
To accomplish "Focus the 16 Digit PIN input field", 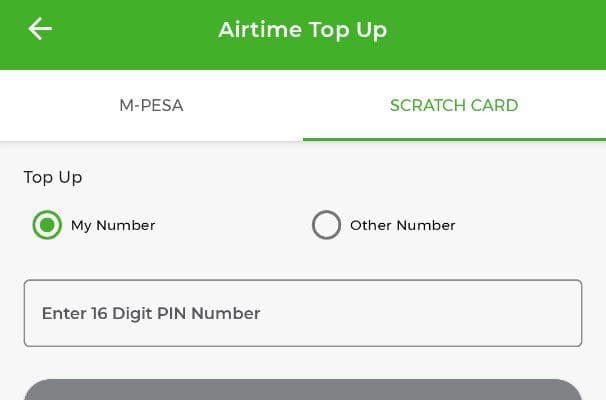I will pyautogui.click(x=303, y=313).
